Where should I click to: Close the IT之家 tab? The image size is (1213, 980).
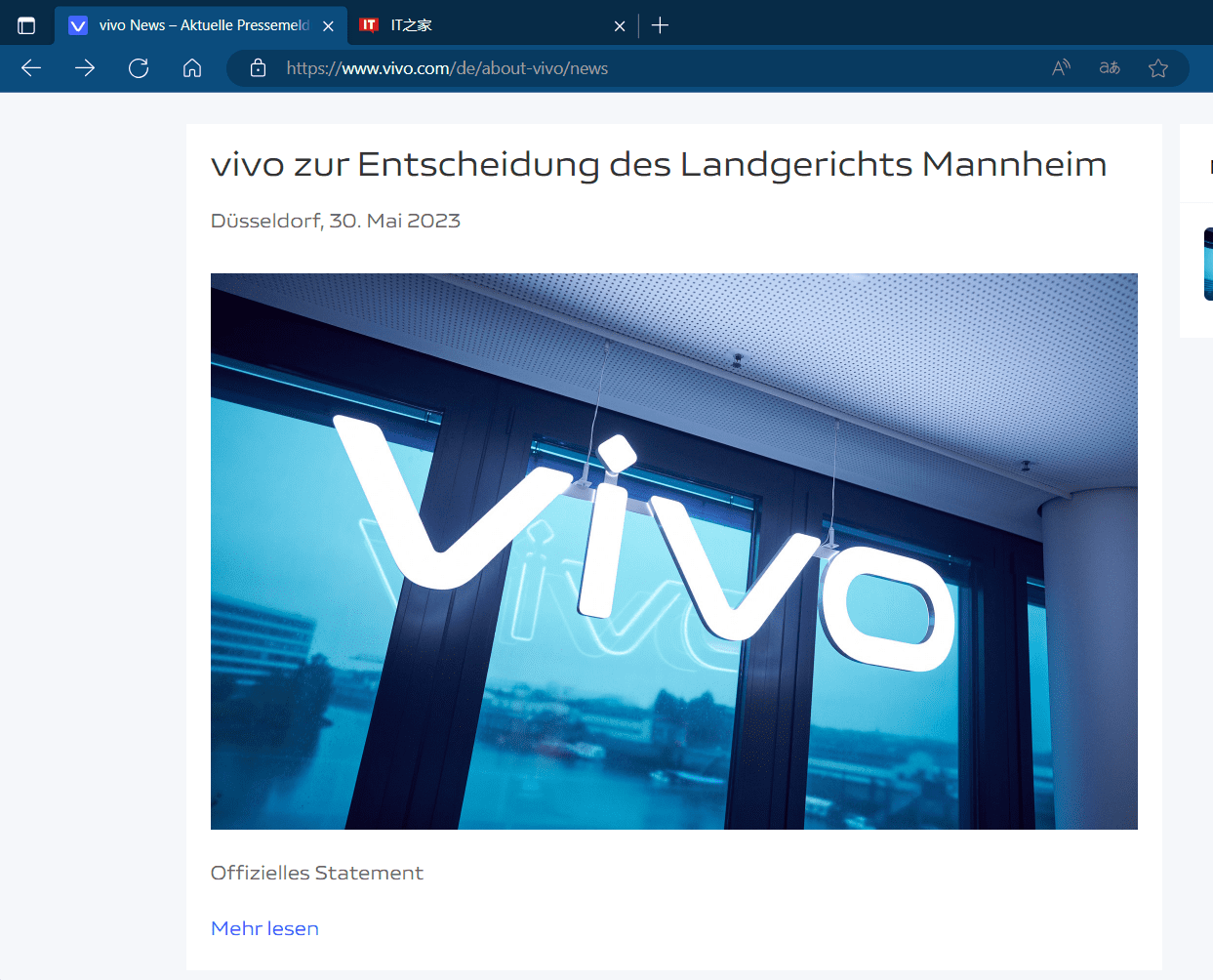pyautogui.click(x=620, y=26)
